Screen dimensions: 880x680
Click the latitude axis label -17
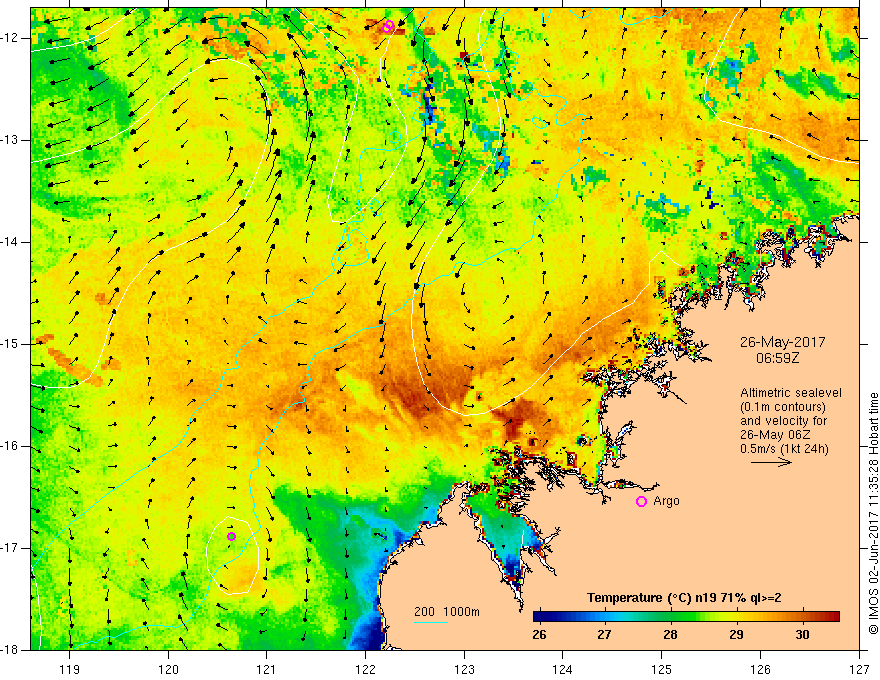pos(11,548)
